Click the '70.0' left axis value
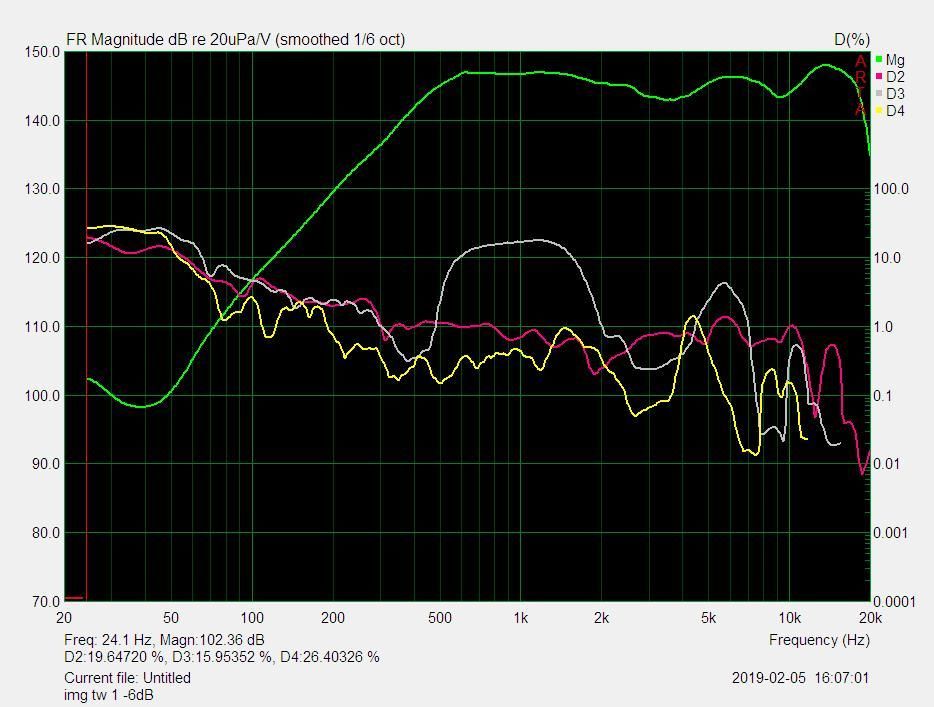 (46, 602)
